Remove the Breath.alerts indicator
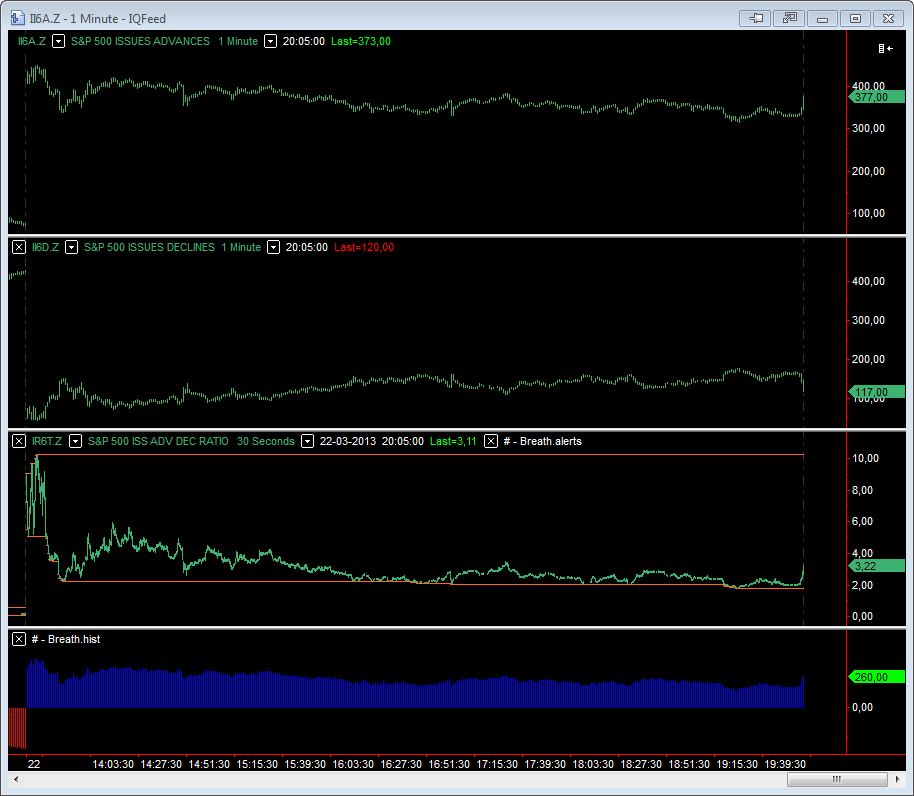Viewport: 914px width, 796px height. pyautogui.click(x=491, y=441)
